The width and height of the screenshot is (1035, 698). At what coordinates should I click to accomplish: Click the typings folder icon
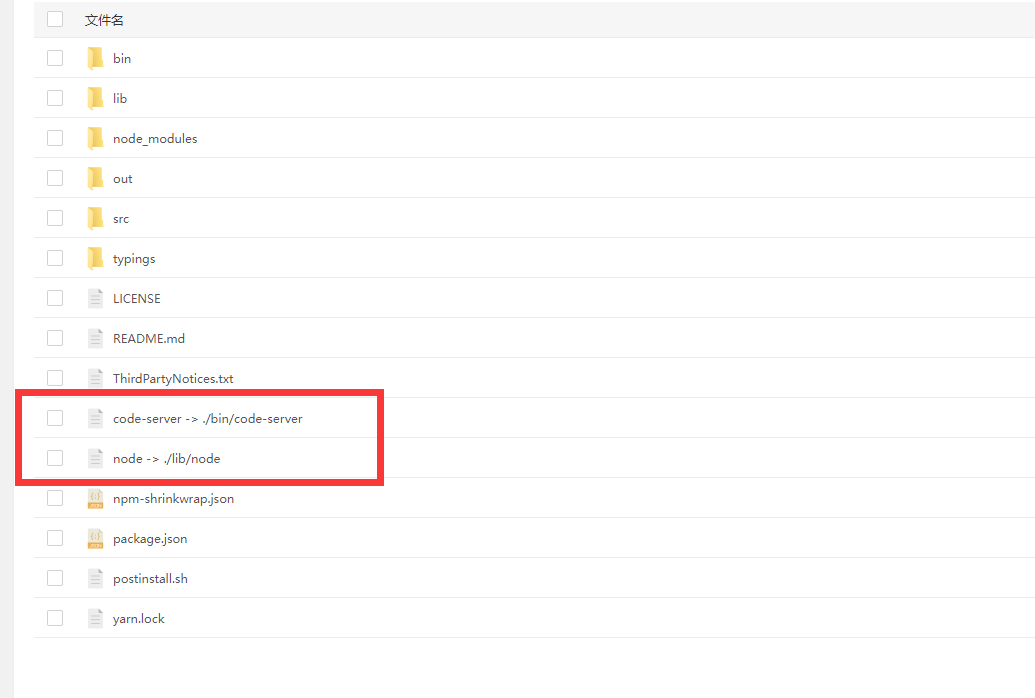95,258
